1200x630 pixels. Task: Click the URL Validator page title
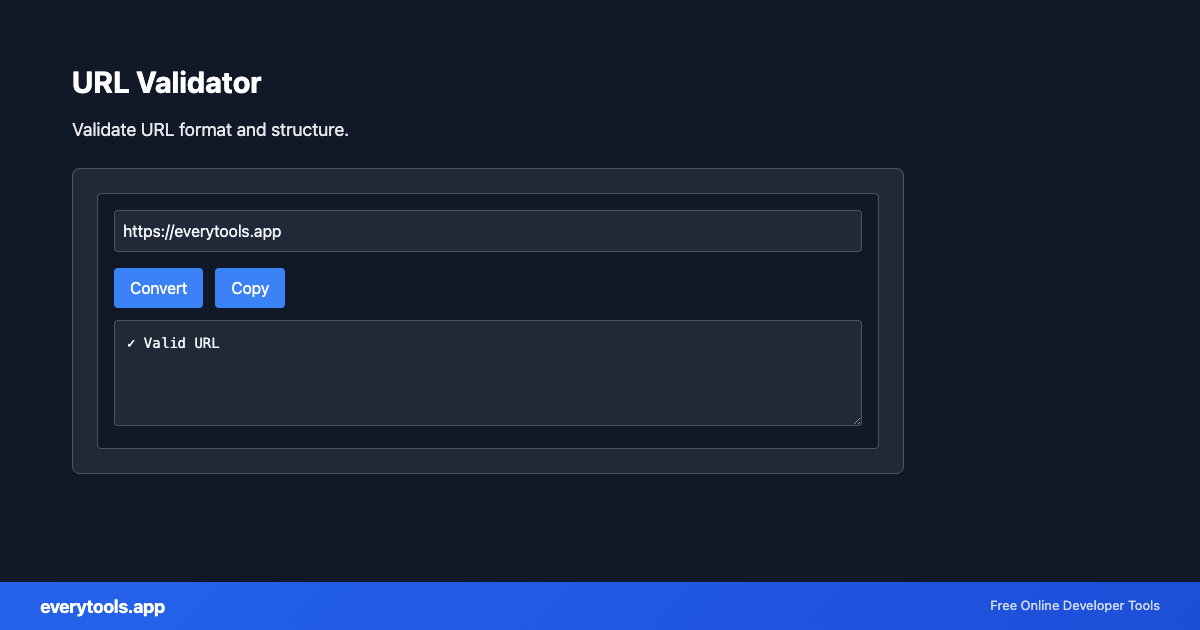166,83
